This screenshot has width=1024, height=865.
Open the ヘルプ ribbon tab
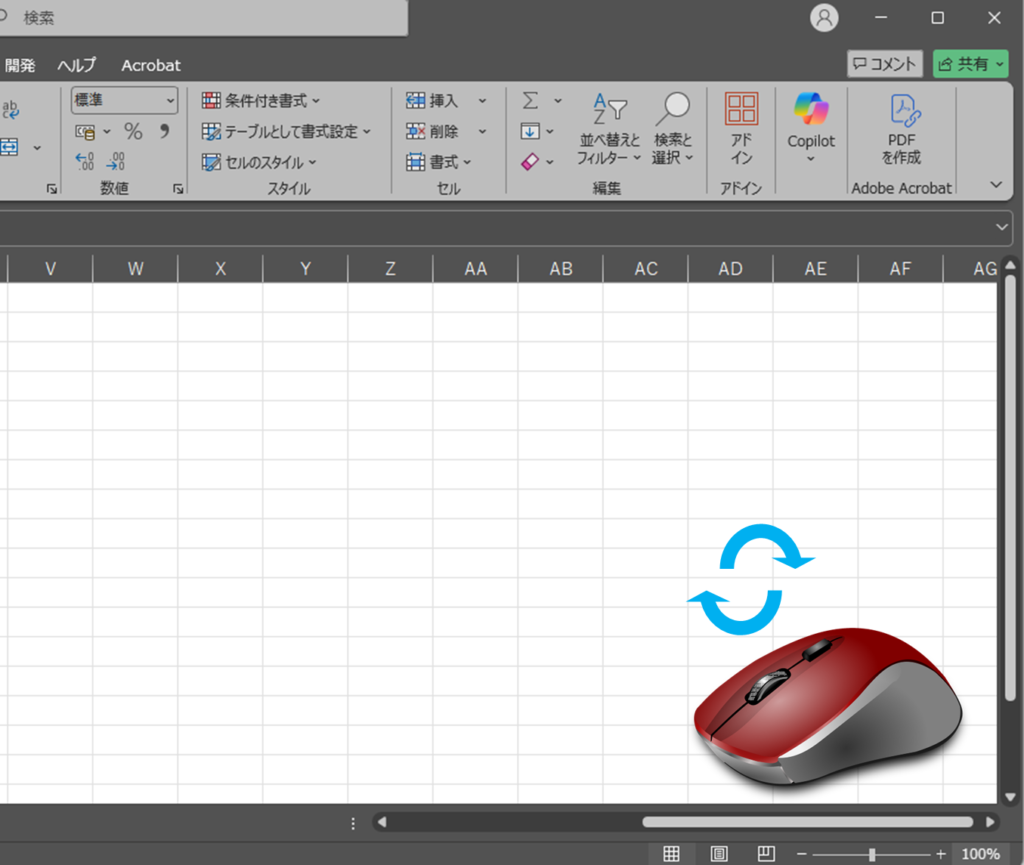coord(77,65)
